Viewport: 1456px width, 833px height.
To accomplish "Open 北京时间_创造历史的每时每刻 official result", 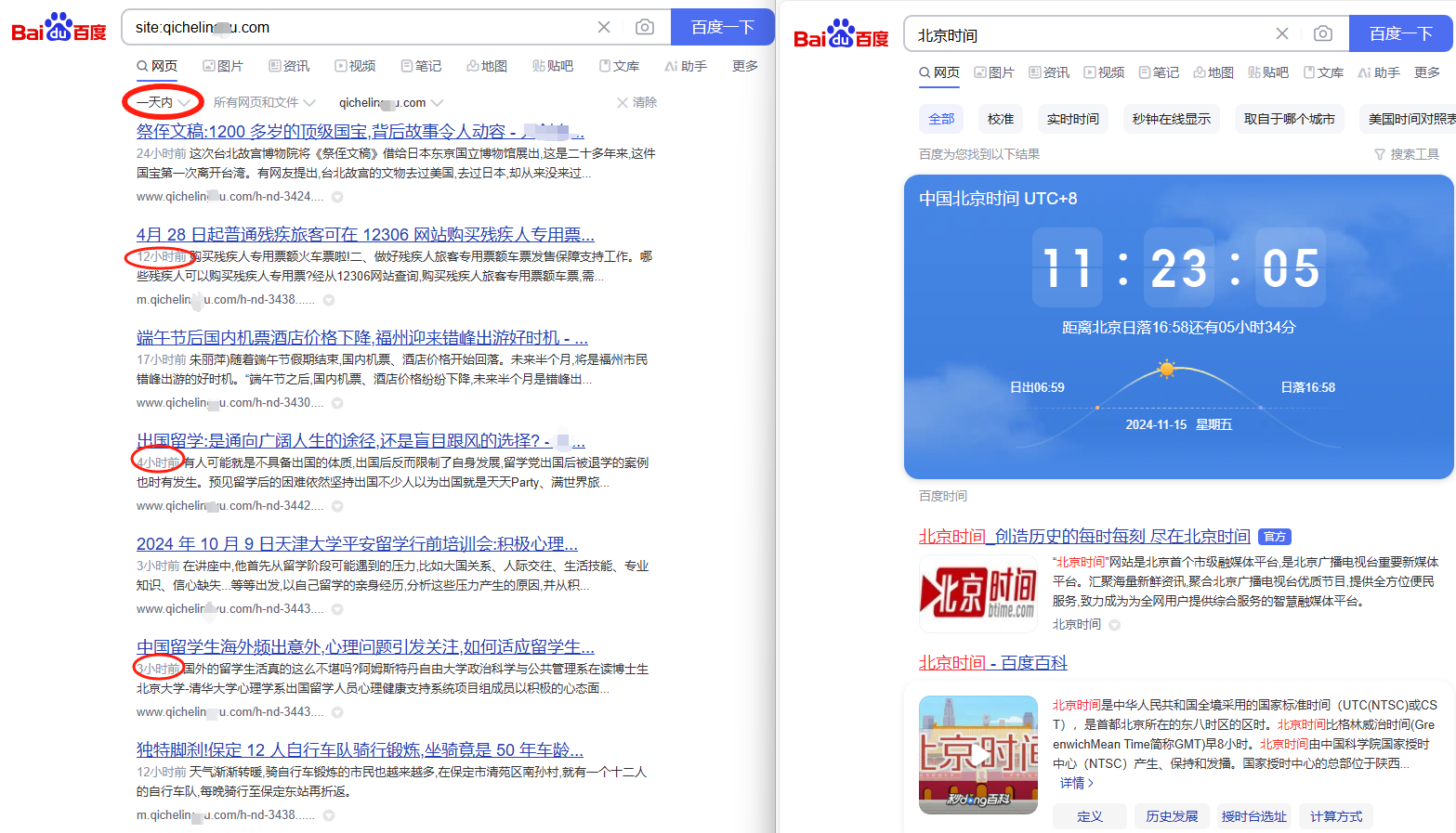I will coord(1084,537).
